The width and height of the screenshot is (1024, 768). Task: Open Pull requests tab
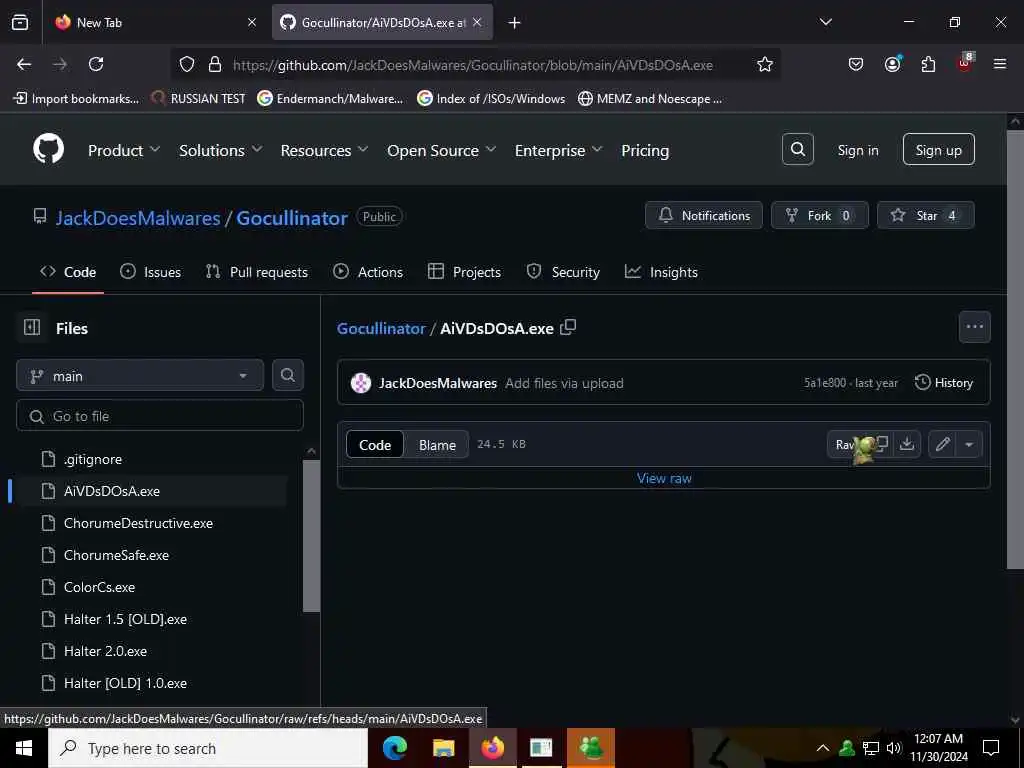257,272
